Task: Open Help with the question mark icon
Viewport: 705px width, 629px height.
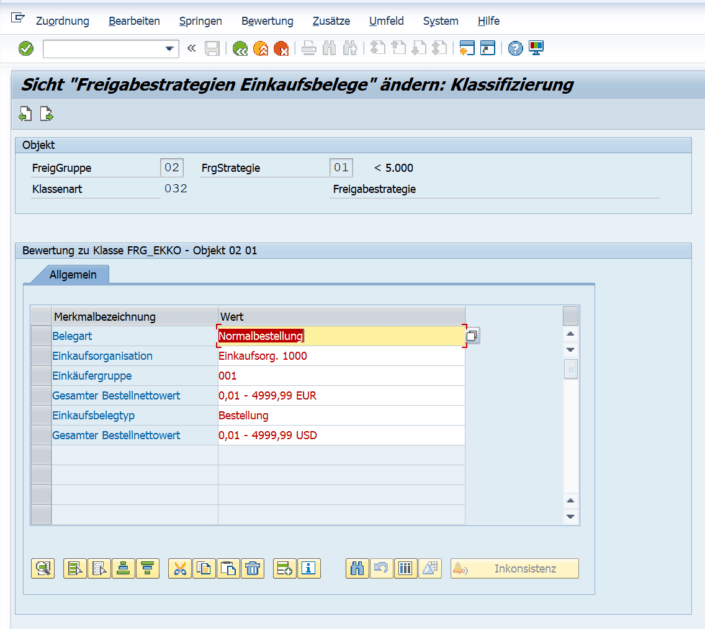Action: click(x=515, y=48)
